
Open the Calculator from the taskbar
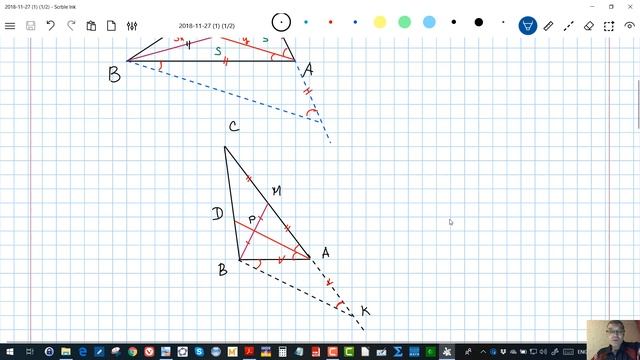[282, 351]
